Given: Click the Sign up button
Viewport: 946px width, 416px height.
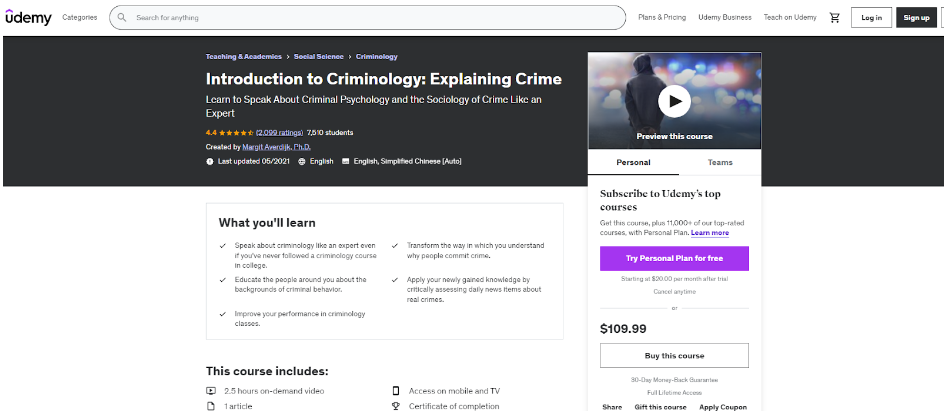Looking at the screenshot, I should [x=916, y=17].
